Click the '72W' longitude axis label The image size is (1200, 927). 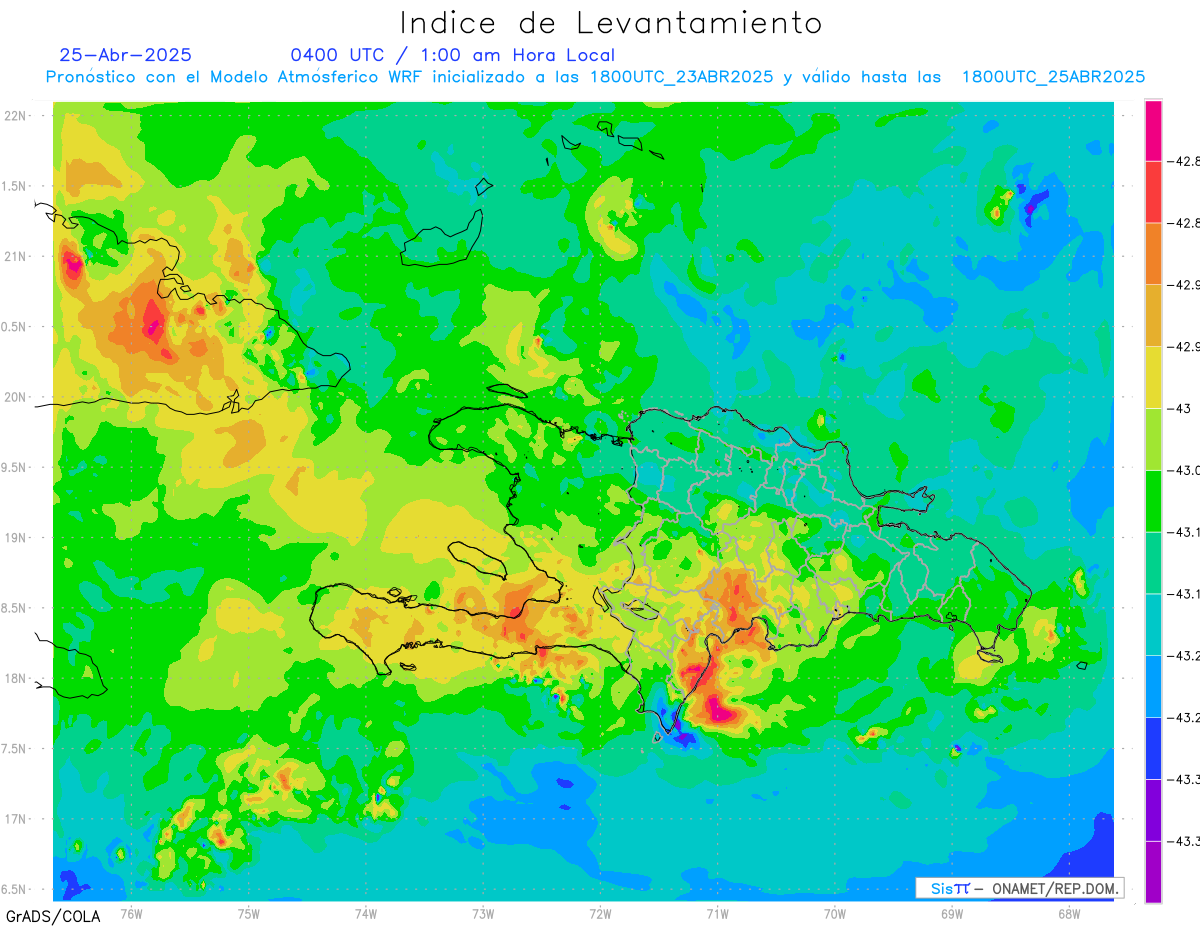point(600,913)
